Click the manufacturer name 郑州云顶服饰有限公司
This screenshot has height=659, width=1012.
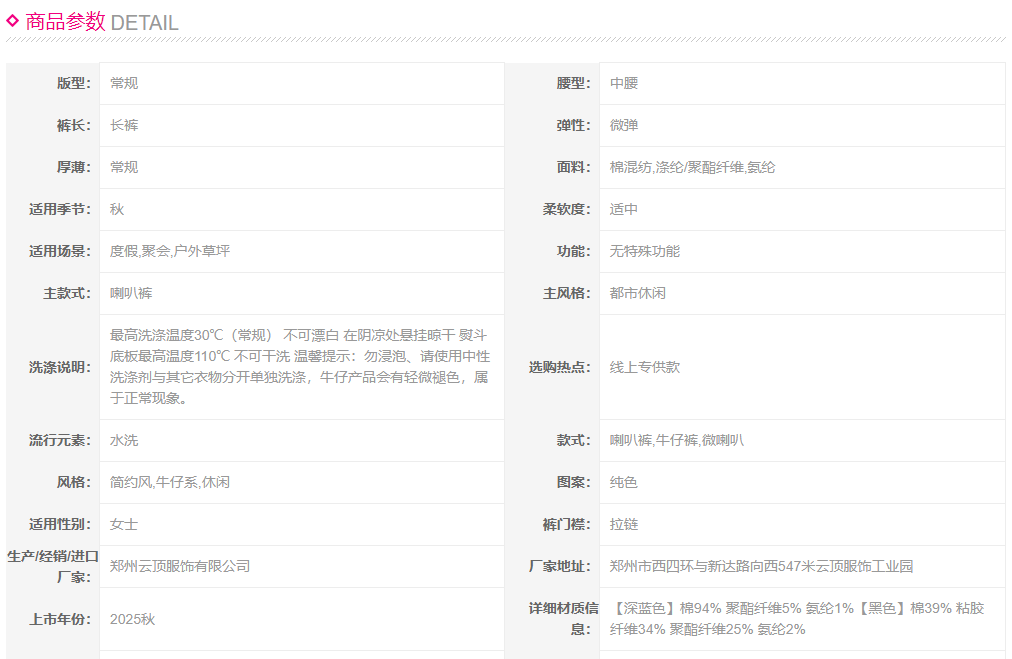[180, 566]
